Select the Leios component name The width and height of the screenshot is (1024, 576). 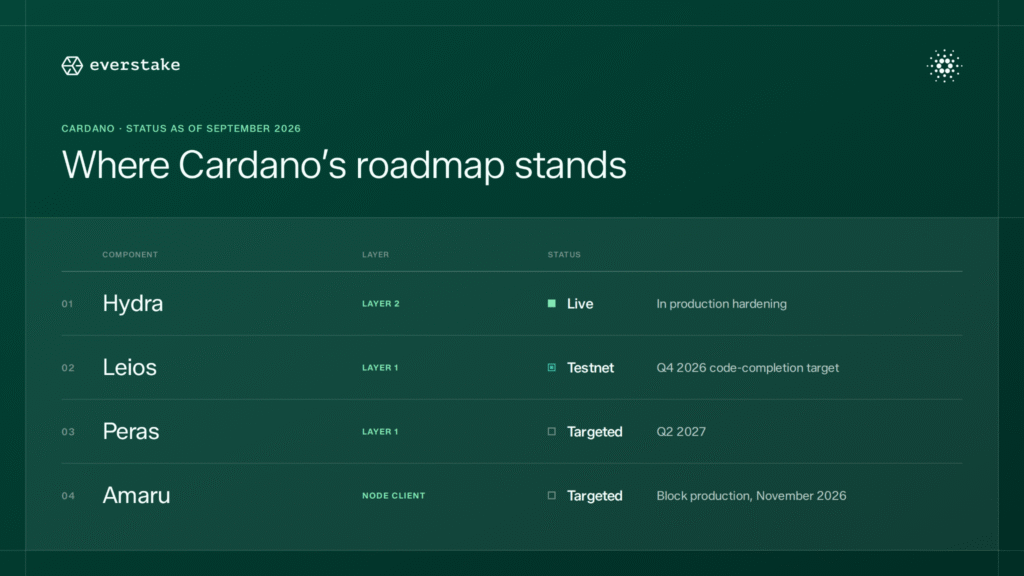[x=129, y=368]
